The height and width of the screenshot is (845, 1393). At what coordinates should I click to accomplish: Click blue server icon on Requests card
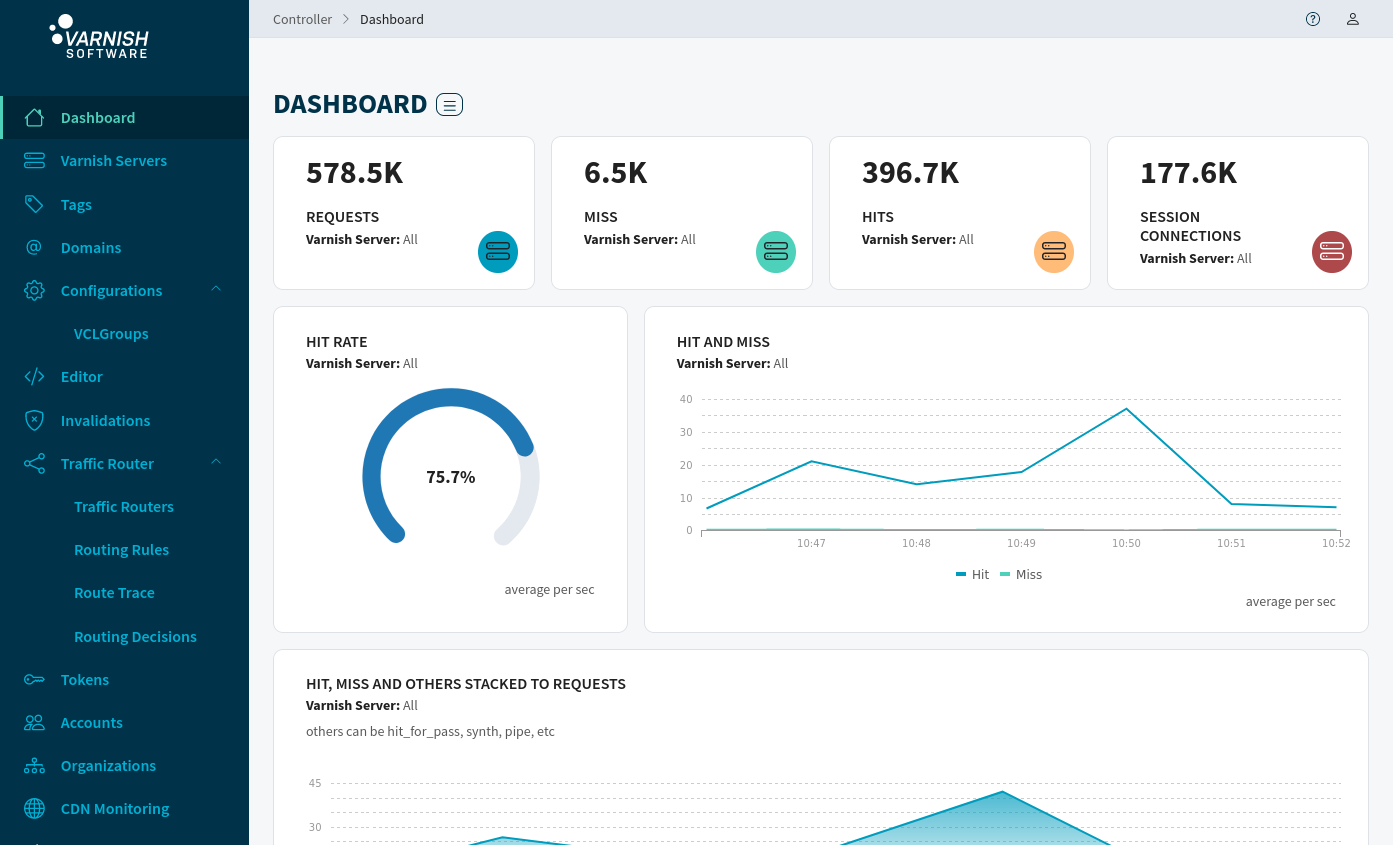tap(498, 252)
